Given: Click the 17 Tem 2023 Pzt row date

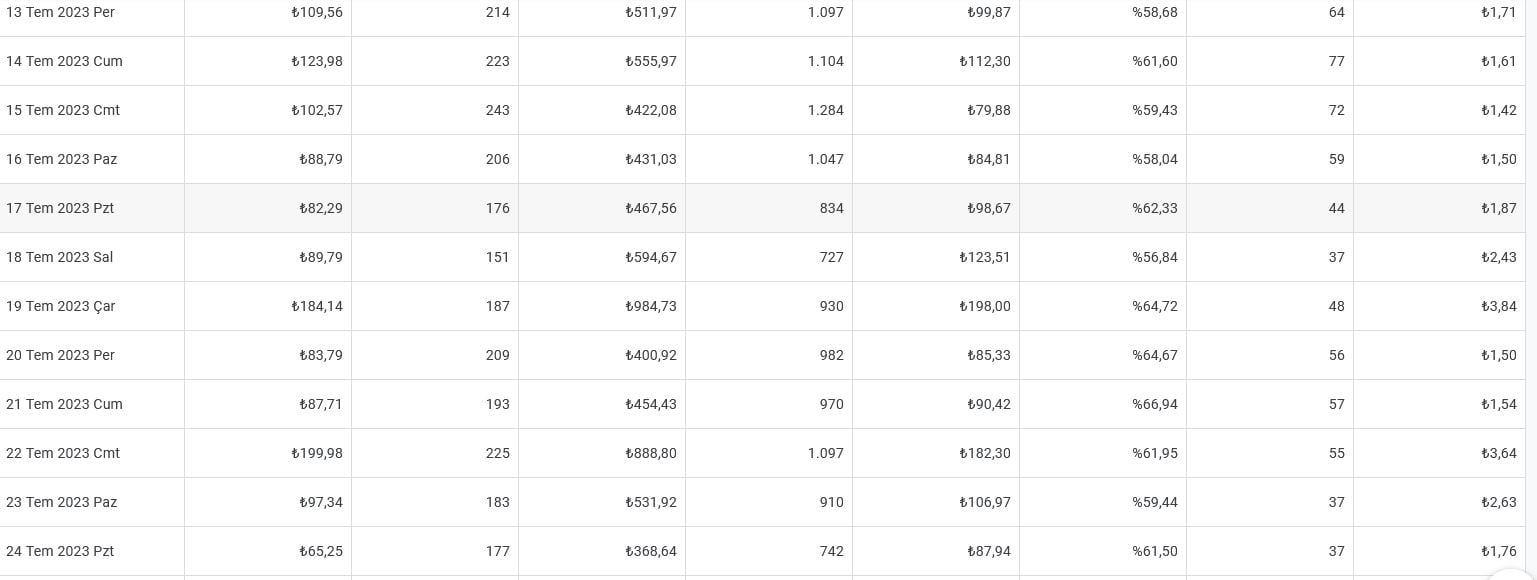Looking at the screenshot, I should tap(92, 208).
